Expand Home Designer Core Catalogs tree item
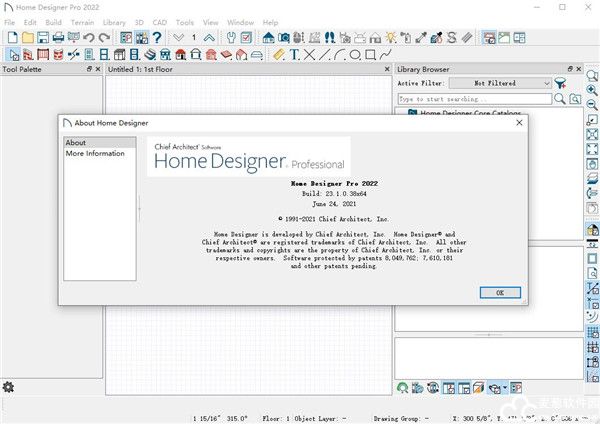This screenshot has height=424, width=600. [403, 113]
